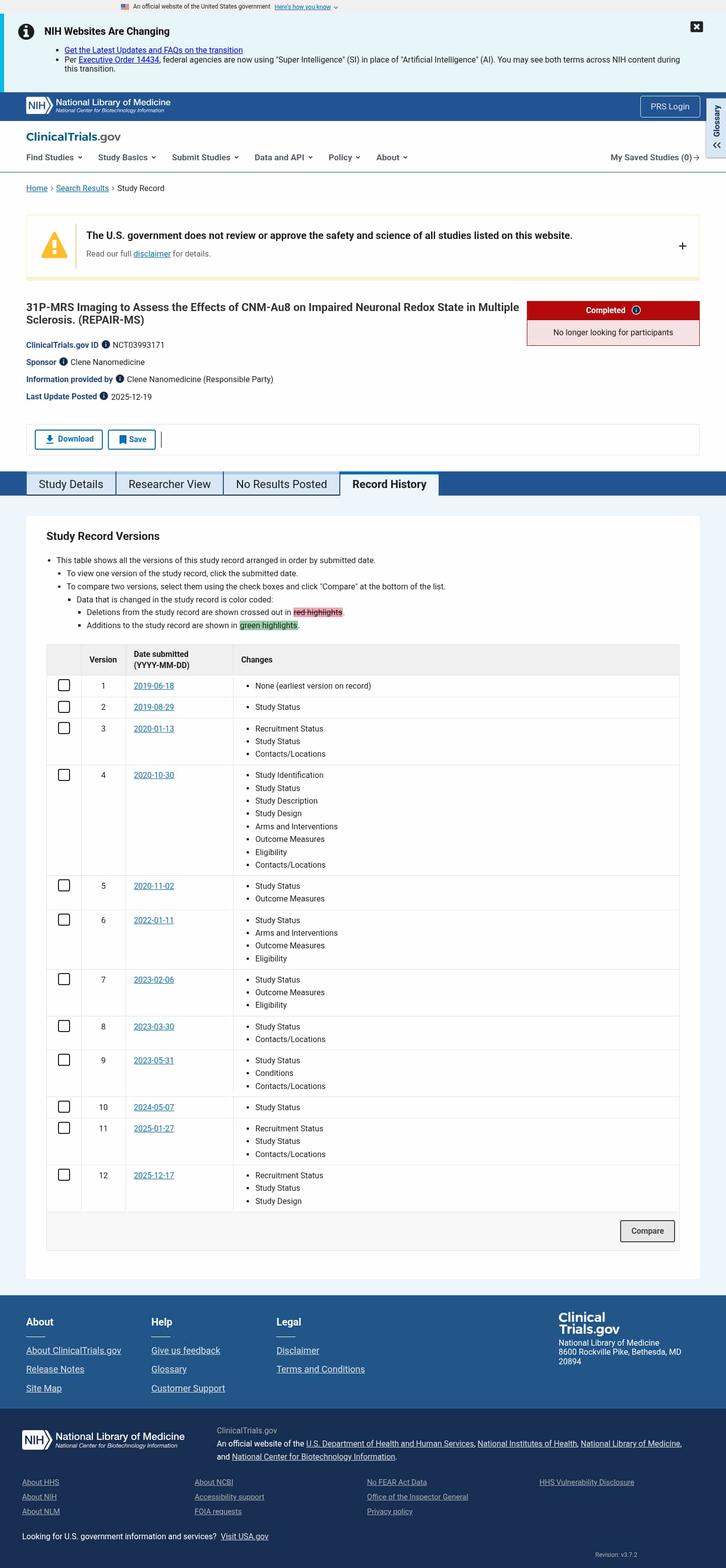Click the Compare button
Image resolution: width=726 pixels, height=1568 pixels.
coord(647,1231)
